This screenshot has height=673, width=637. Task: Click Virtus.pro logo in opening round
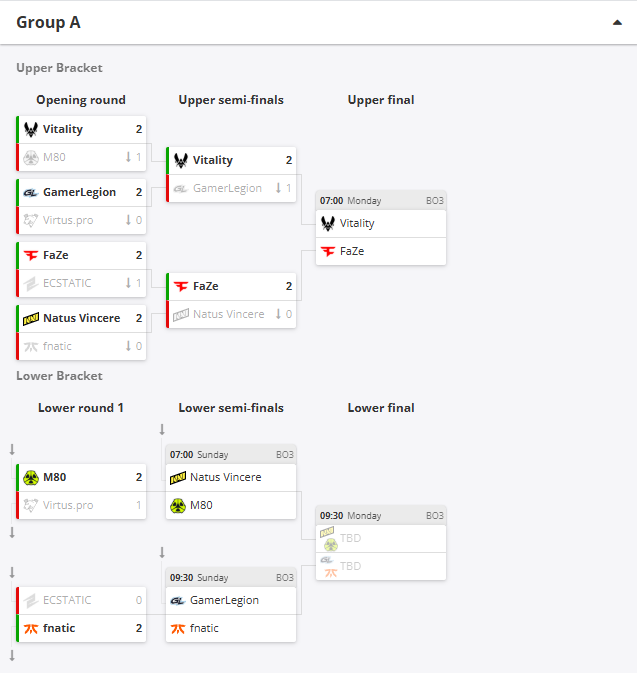31,220
